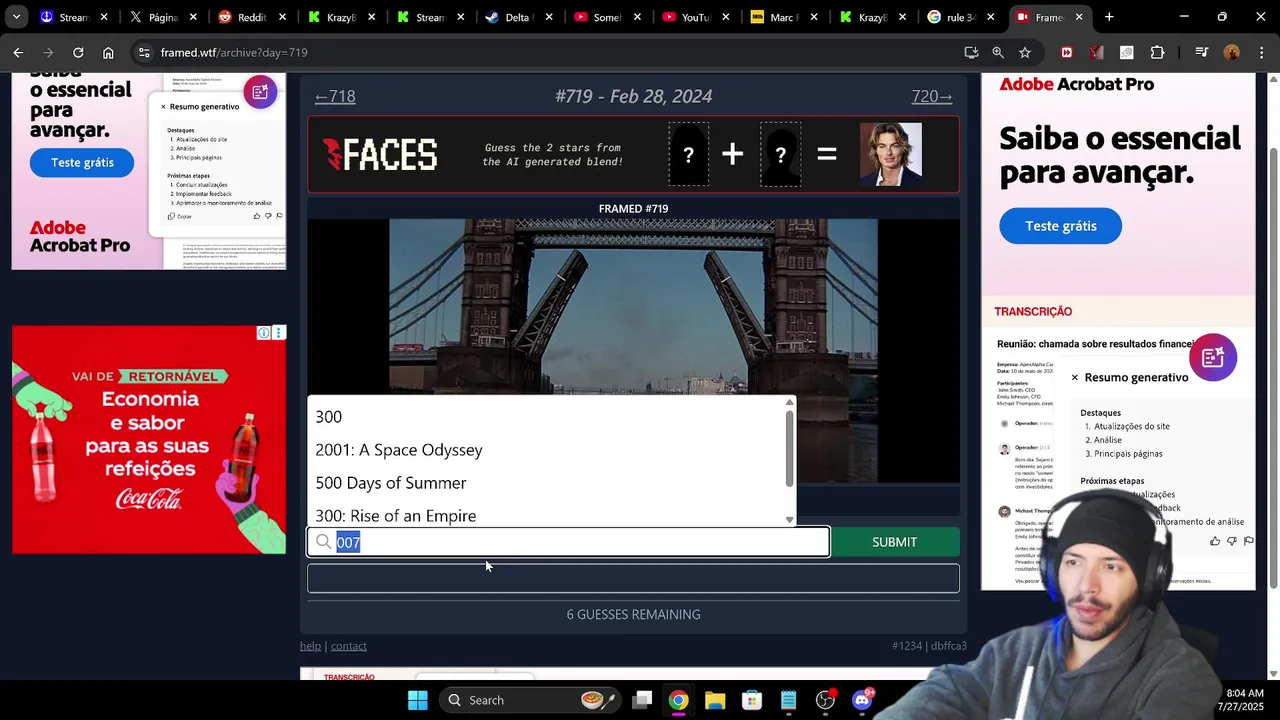Select '2001: A Space Odyssey' suggestion
This screenshot has height=720, width=1280.
pos(551,450)
